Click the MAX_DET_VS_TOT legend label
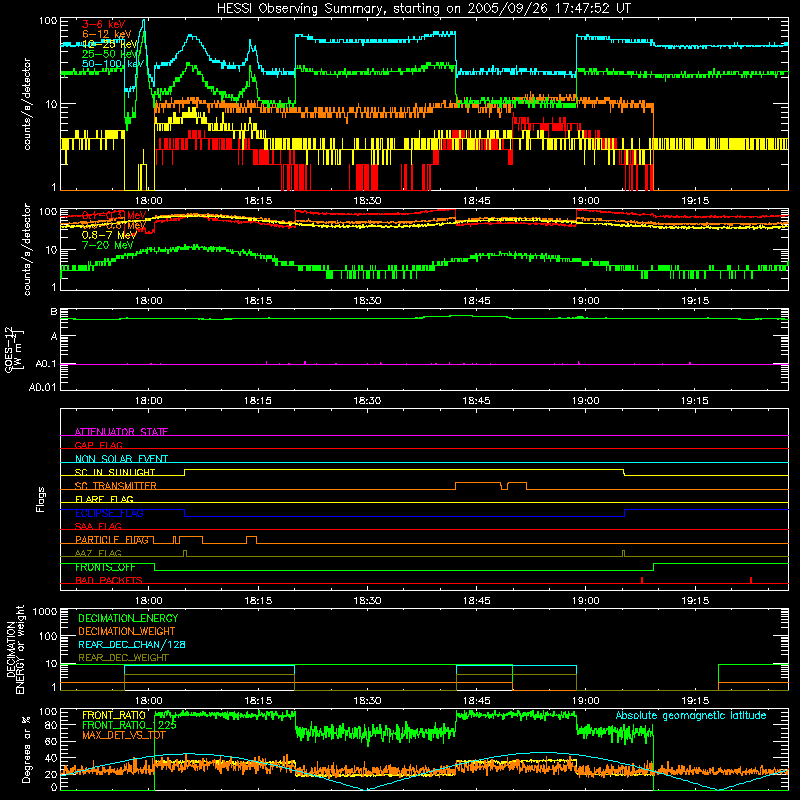Image resolution: width=800 pixels, height=800 pixels. 124,735
